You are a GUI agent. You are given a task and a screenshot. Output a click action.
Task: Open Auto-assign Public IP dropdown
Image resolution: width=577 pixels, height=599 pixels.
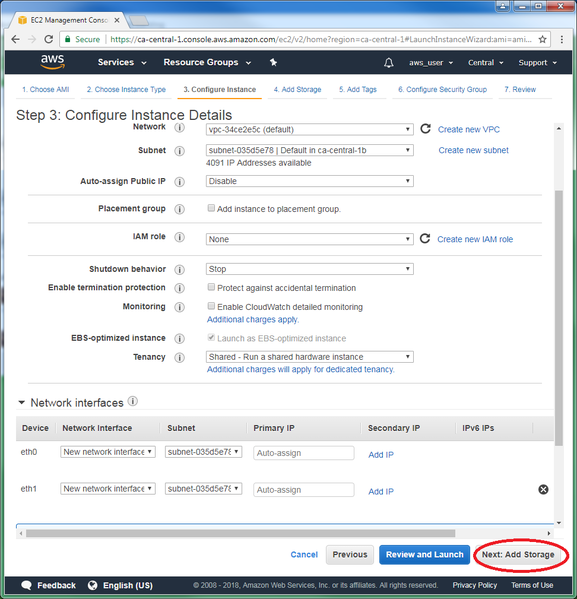(310, 181)
